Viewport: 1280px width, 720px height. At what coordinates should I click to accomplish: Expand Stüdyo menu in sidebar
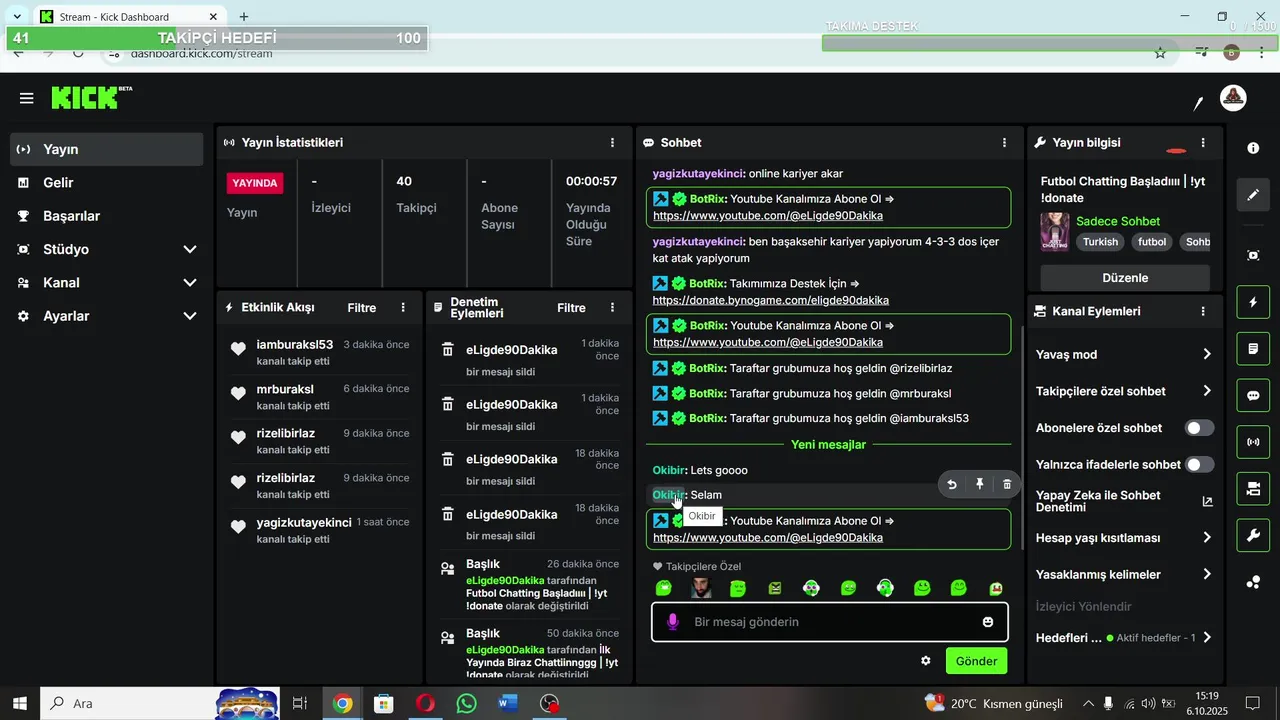click(189, 249)
